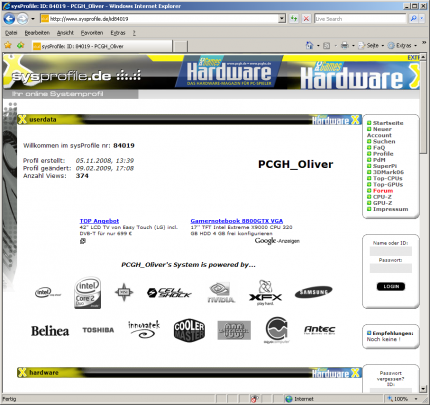Open the Extras toolbar dropdown
The width and height of the screenshot is (430, 405).
[x=402, y=45]
